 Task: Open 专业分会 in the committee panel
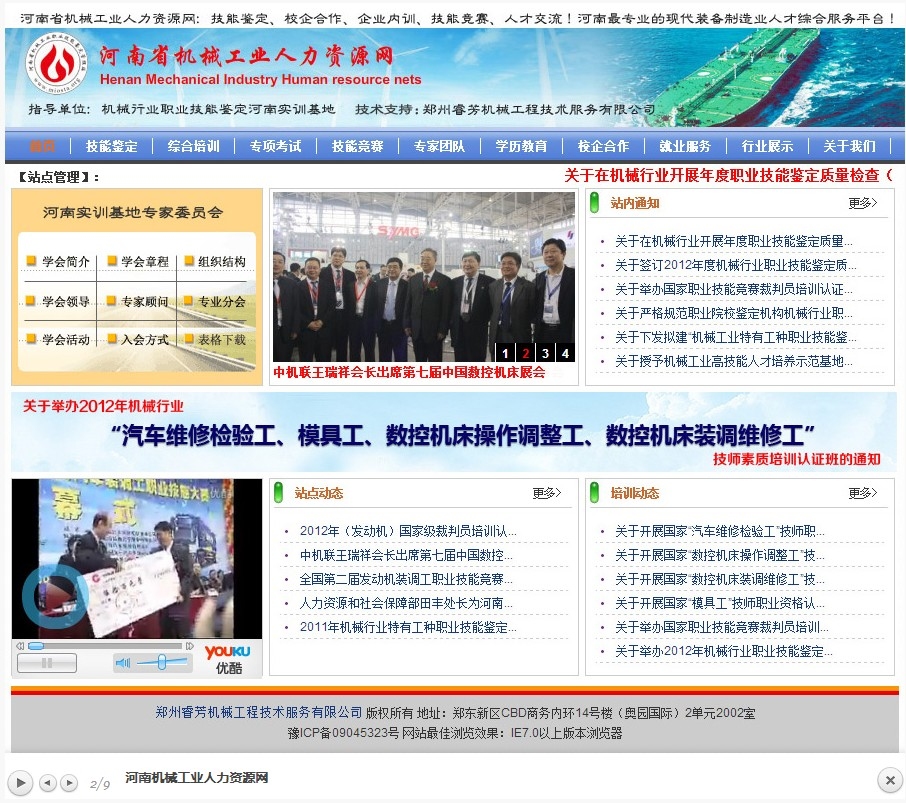222,302
